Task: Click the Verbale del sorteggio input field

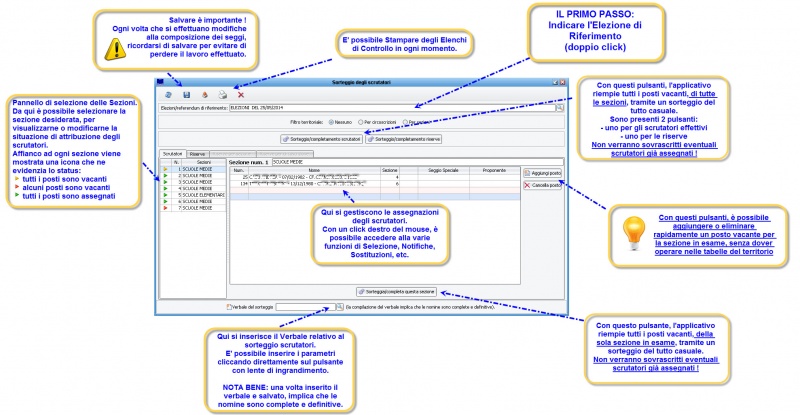Action: [x=305, y=307]
